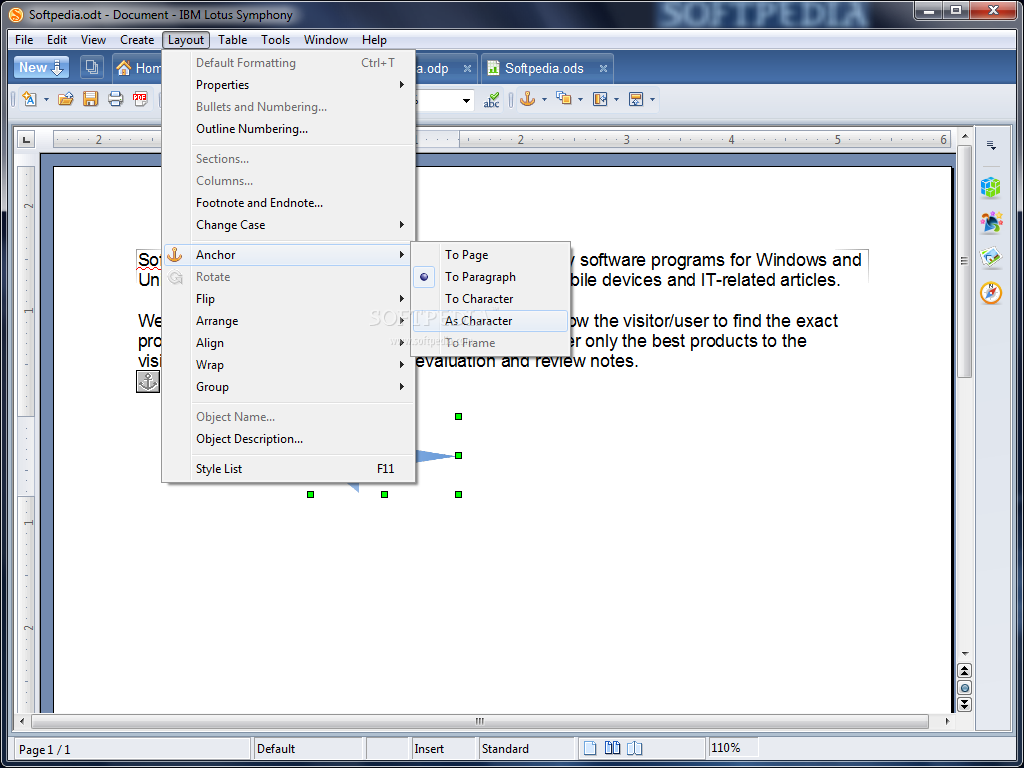Click the Anchor toolbar icon
The height and width of the screenshot is (768, 1024).
(528, 99)
